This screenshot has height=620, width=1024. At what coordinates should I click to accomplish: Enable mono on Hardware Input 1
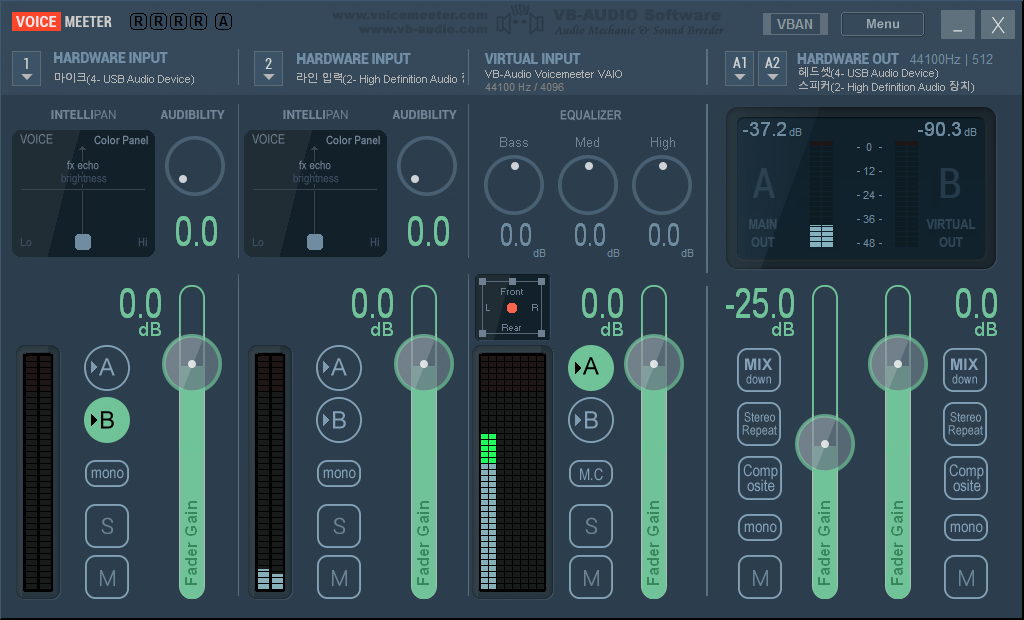(106, 473)
